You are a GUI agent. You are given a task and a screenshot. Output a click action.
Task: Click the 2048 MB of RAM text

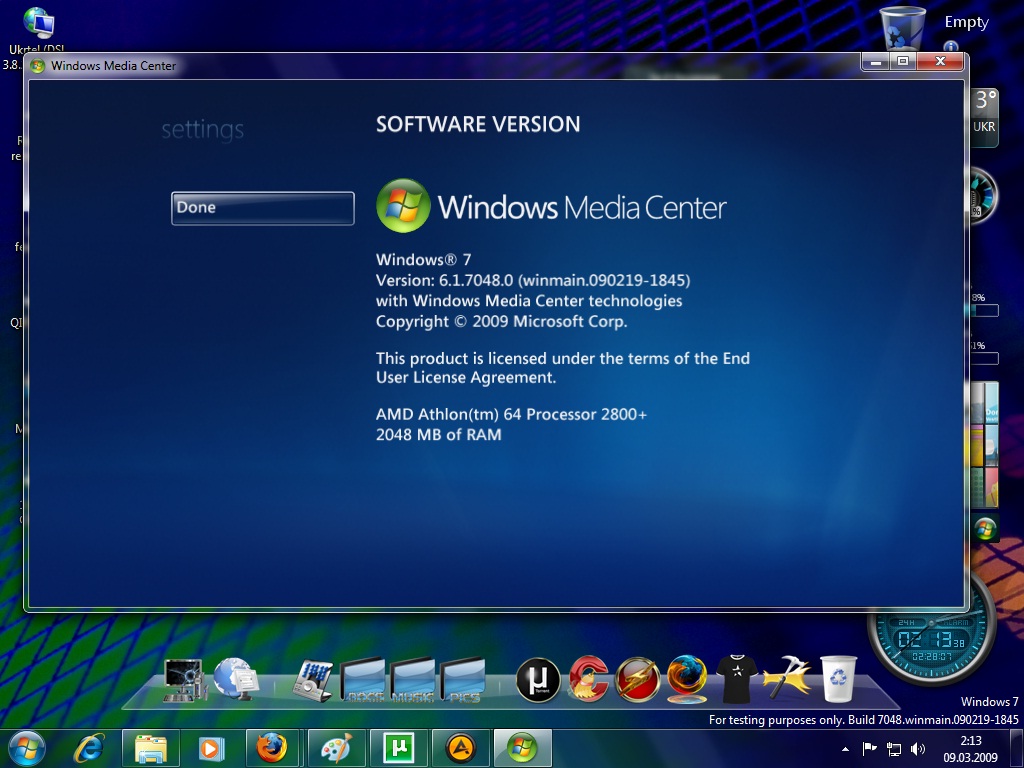pos(439,434)
